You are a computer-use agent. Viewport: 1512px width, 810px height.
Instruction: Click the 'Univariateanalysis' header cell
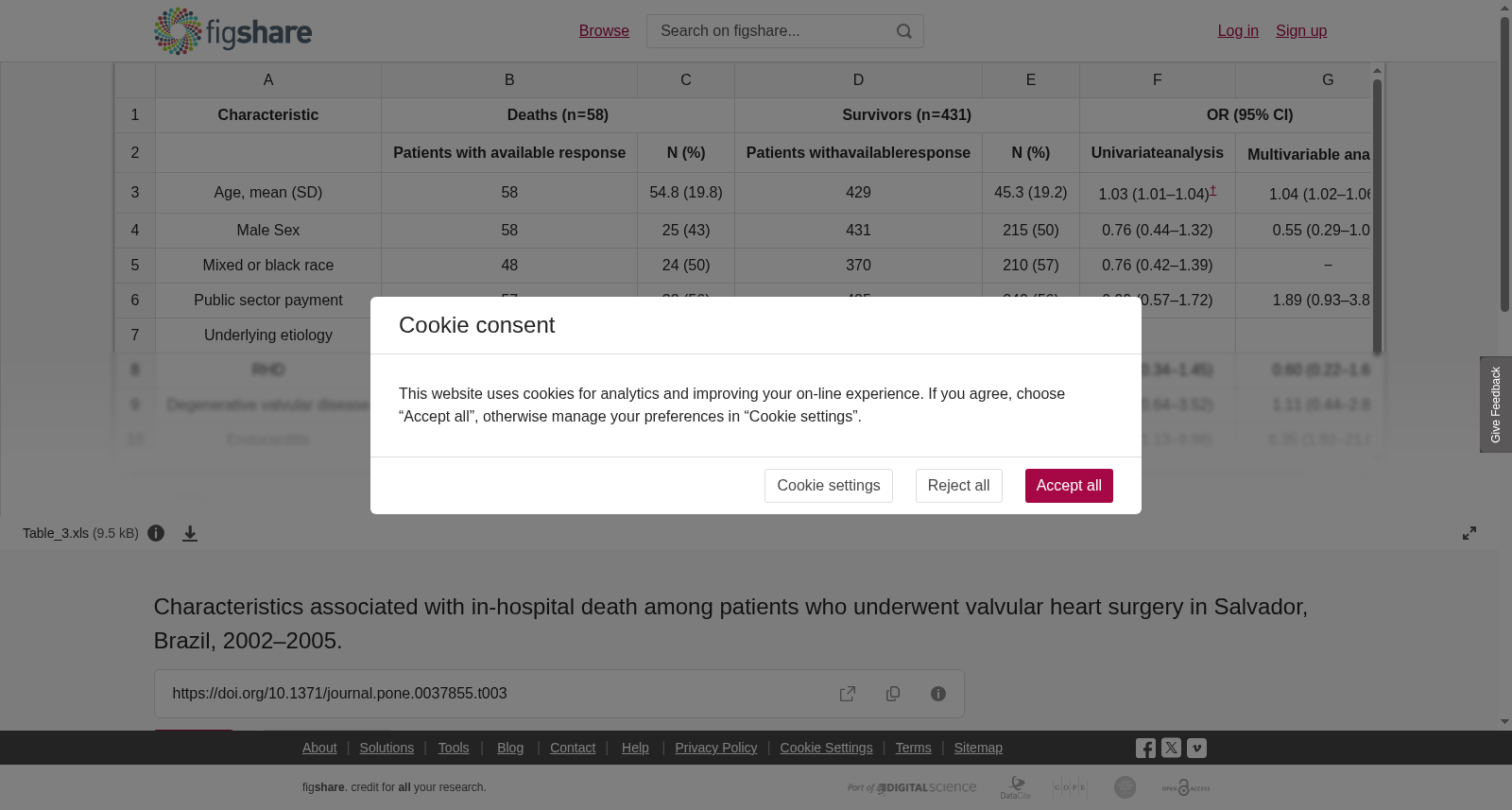click(1158, 153)
